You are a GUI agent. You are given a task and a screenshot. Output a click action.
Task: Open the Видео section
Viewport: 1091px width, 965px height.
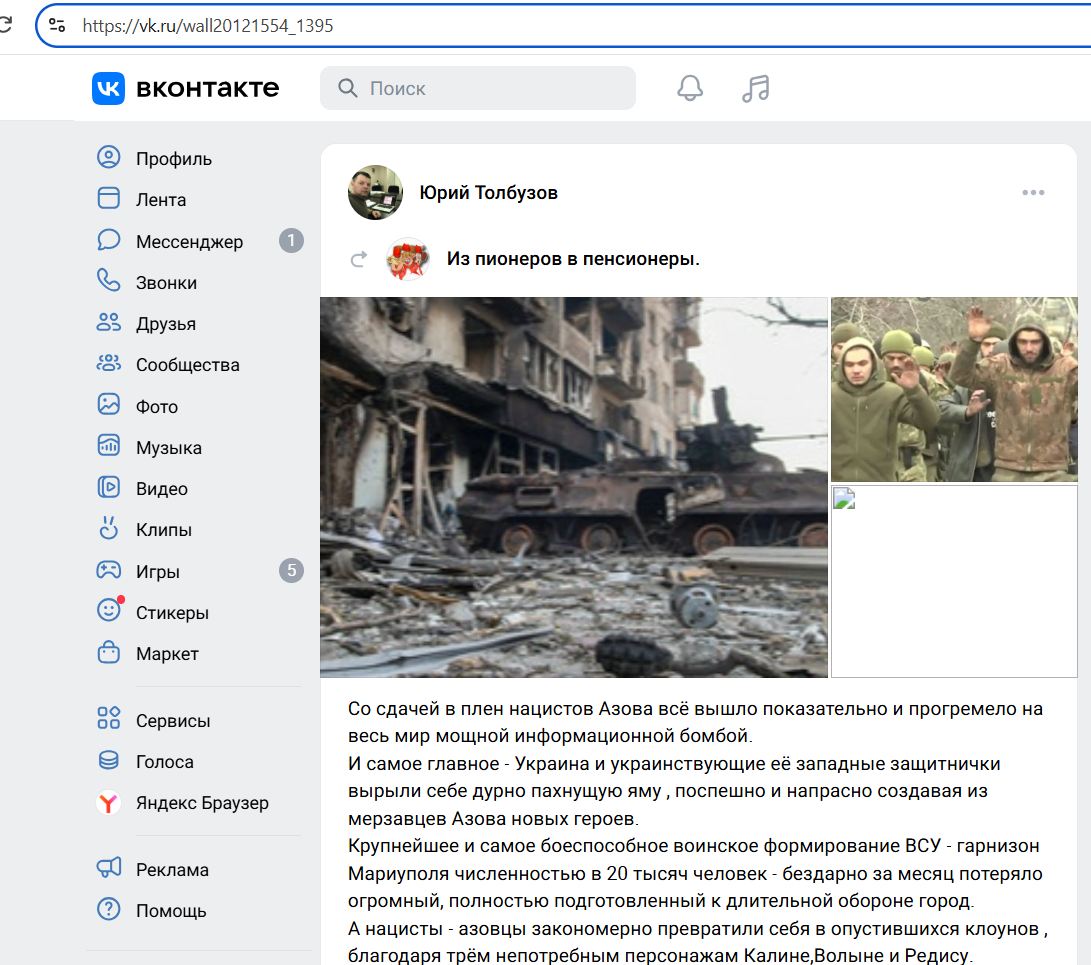161,488
